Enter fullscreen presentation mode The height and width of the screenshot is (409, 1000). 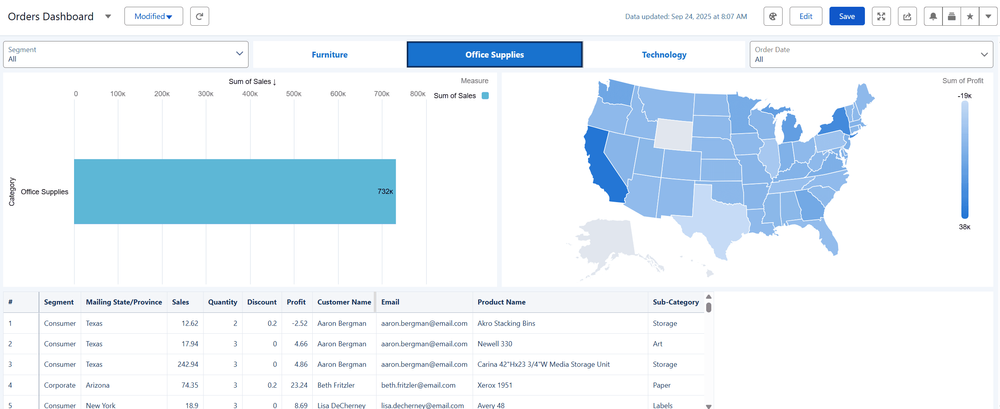coord(881,16)
